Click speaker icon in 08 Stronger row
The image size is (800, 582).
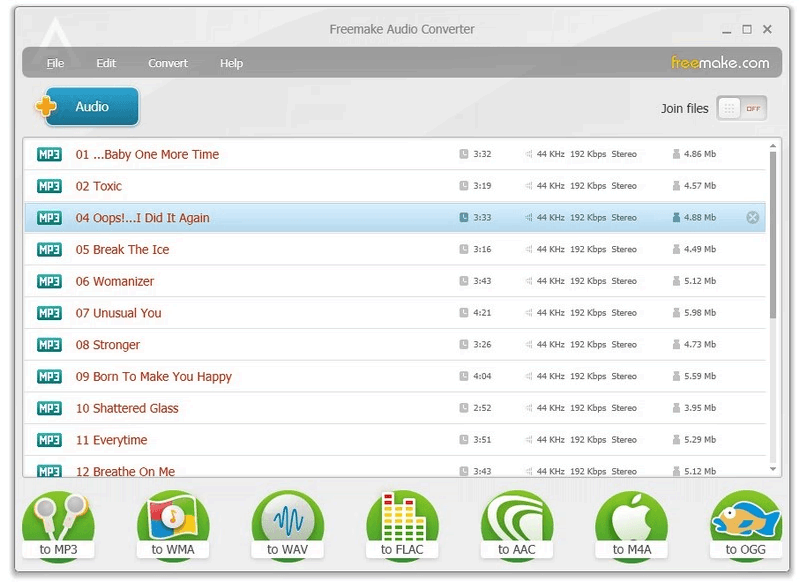pos(529,344)
